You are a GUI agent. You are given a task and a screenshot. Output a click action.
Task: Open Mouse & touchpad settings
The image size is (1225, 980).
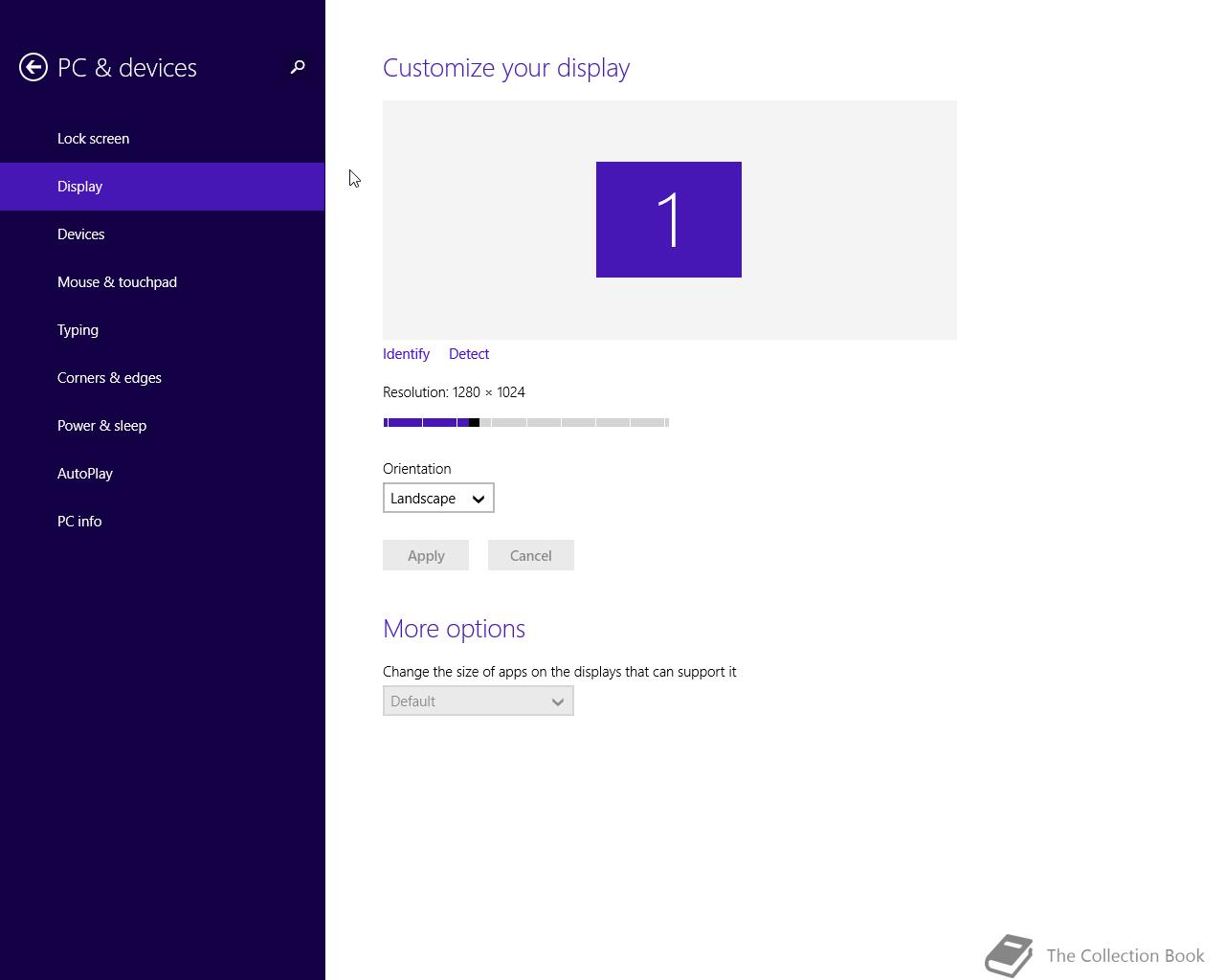click(x=163, y=282)
